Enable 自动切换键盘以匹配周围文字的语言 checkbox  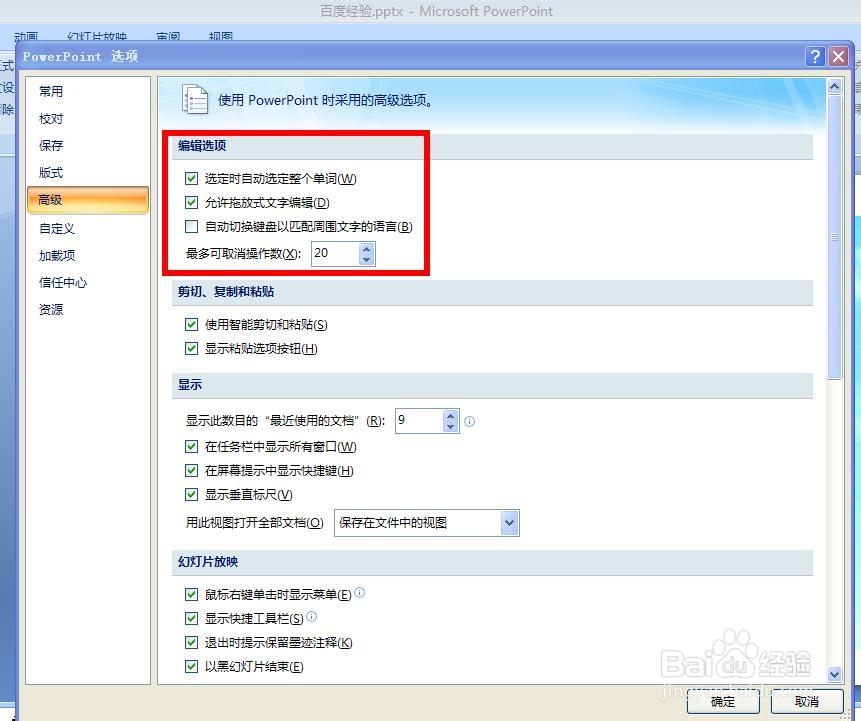click(191, 226)
